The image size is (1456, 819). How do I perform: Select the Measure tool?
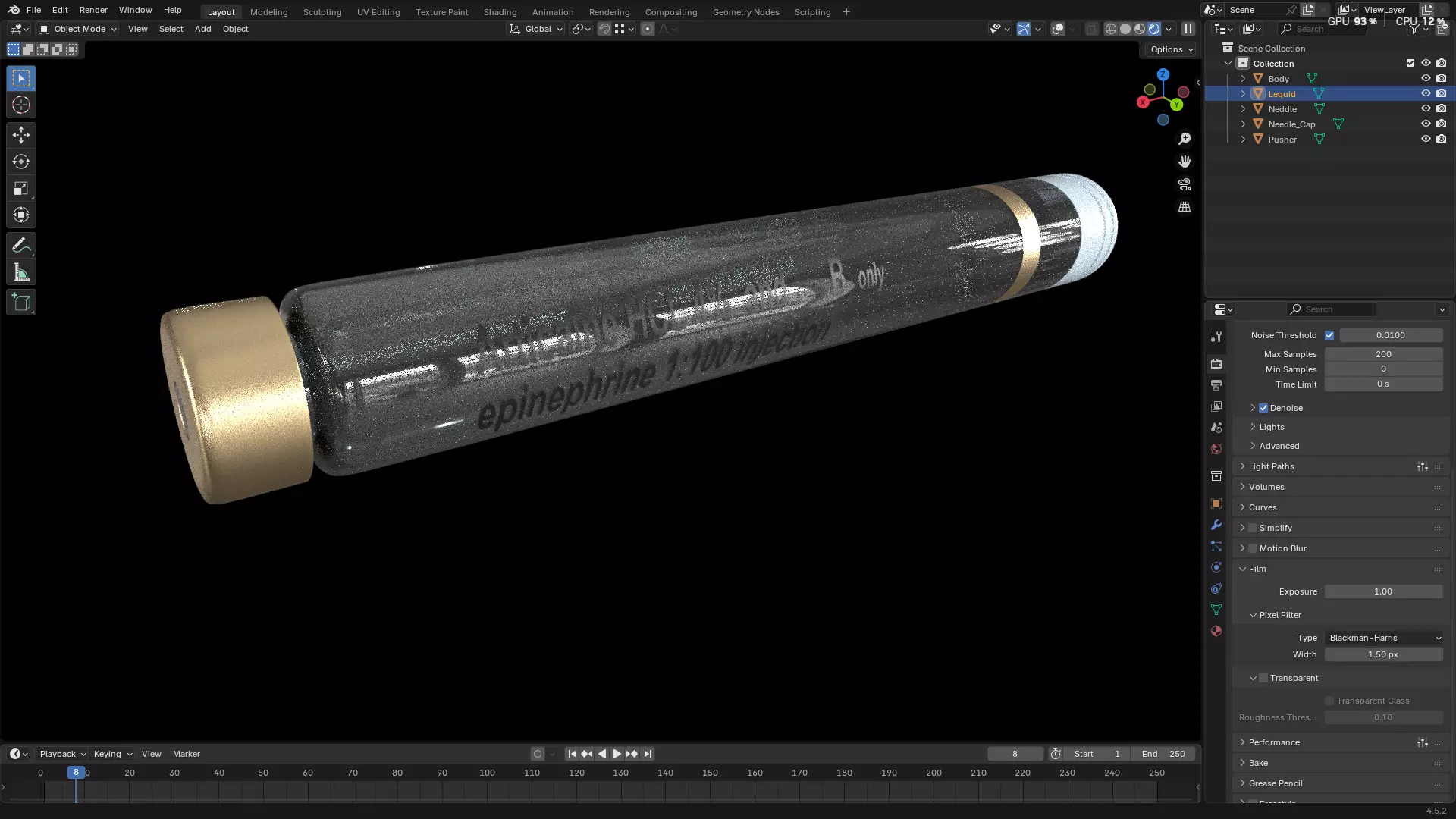(x=21, y=272)
